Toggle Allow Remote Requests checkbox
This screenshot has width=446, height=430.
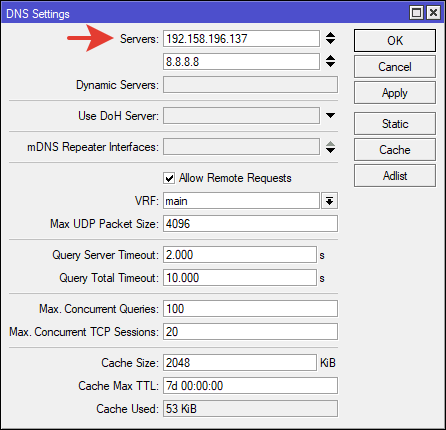(x=169, y=178)
